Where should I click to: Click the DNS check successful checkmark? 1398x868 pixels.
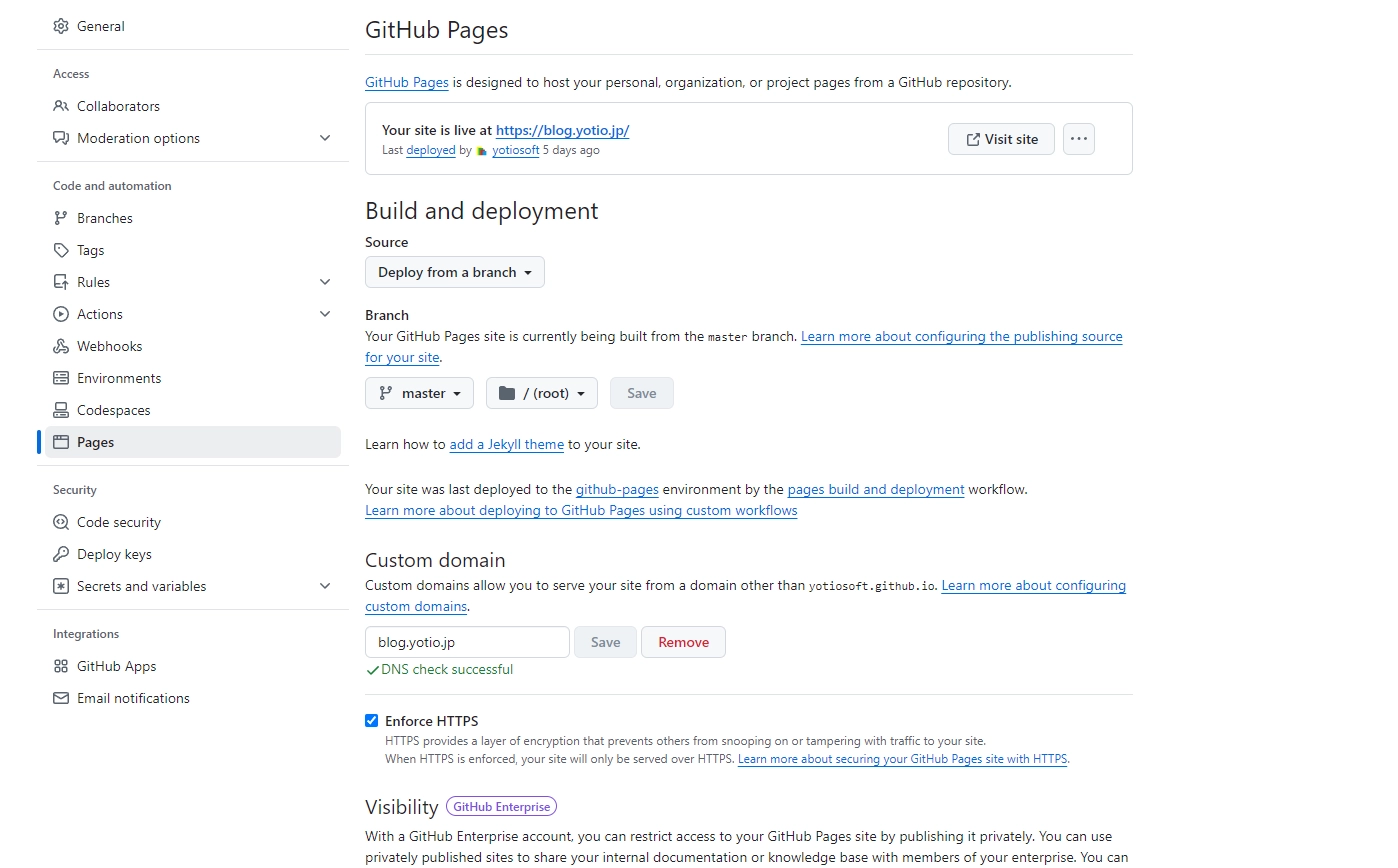(x=372, y=670)
